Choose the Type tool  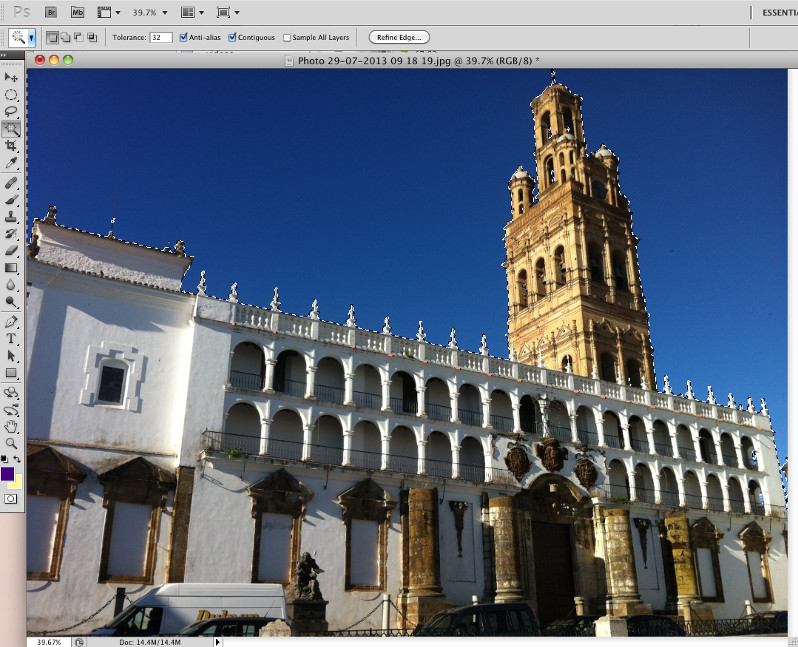(11, 339)
